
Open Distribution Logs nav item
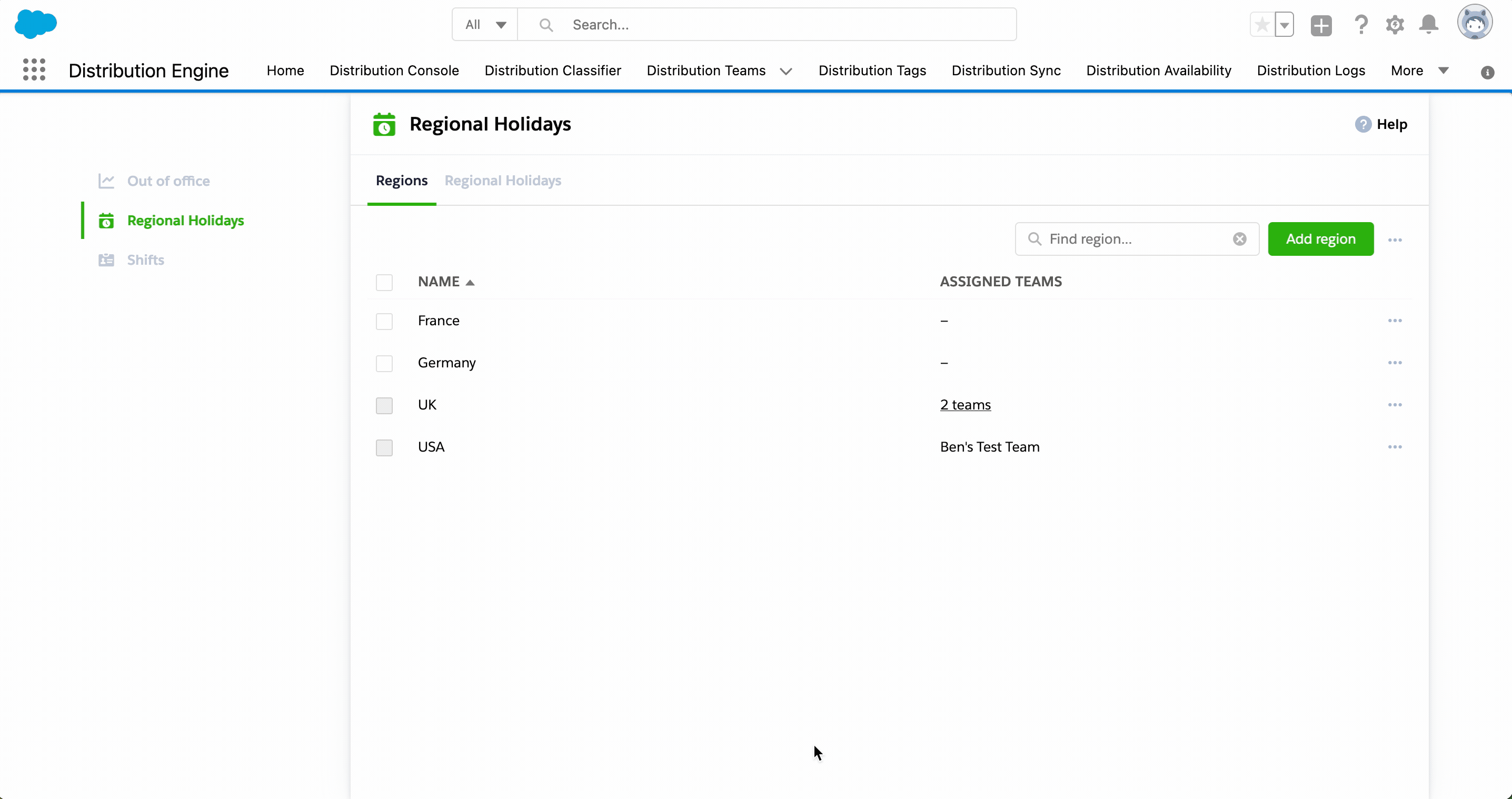pyautogui.click(x=1311, y=71)
